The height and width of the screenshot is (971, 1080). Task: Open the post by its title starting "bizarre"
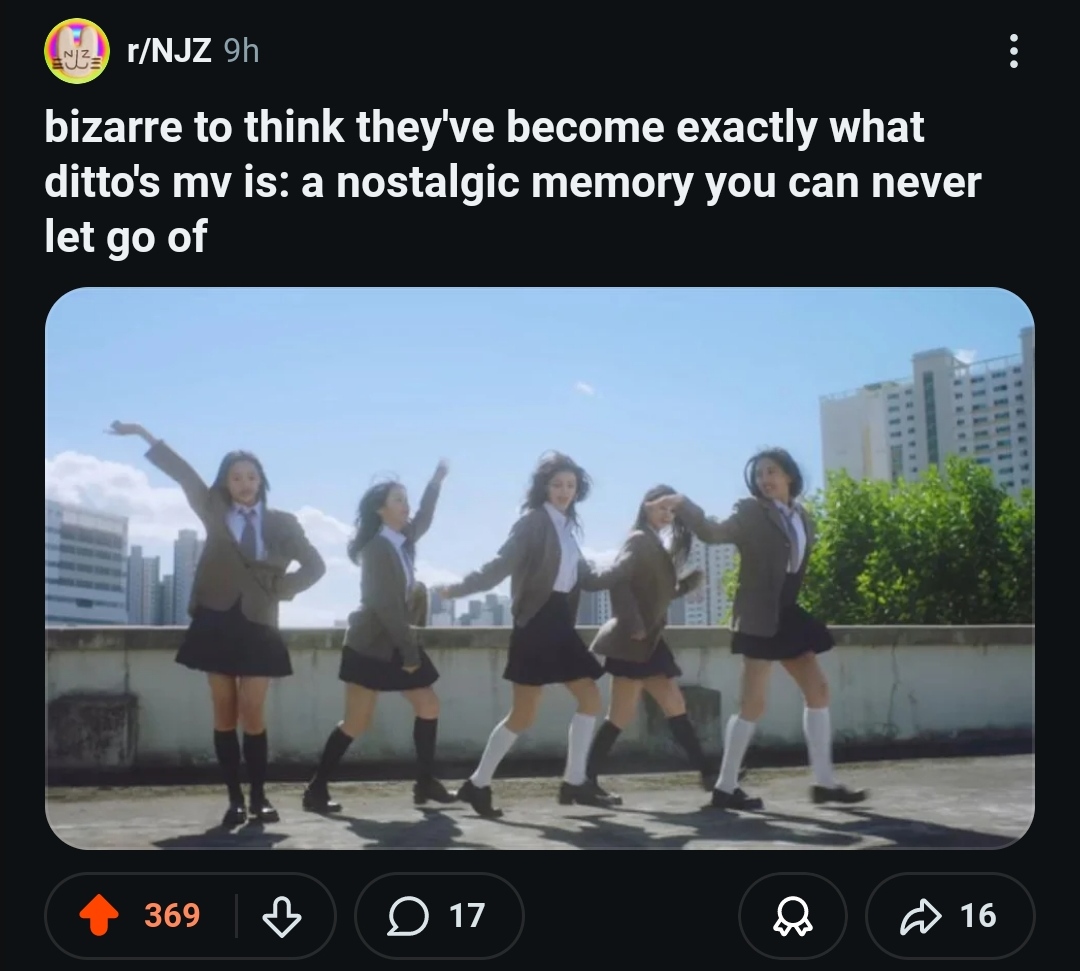[512, 182]
